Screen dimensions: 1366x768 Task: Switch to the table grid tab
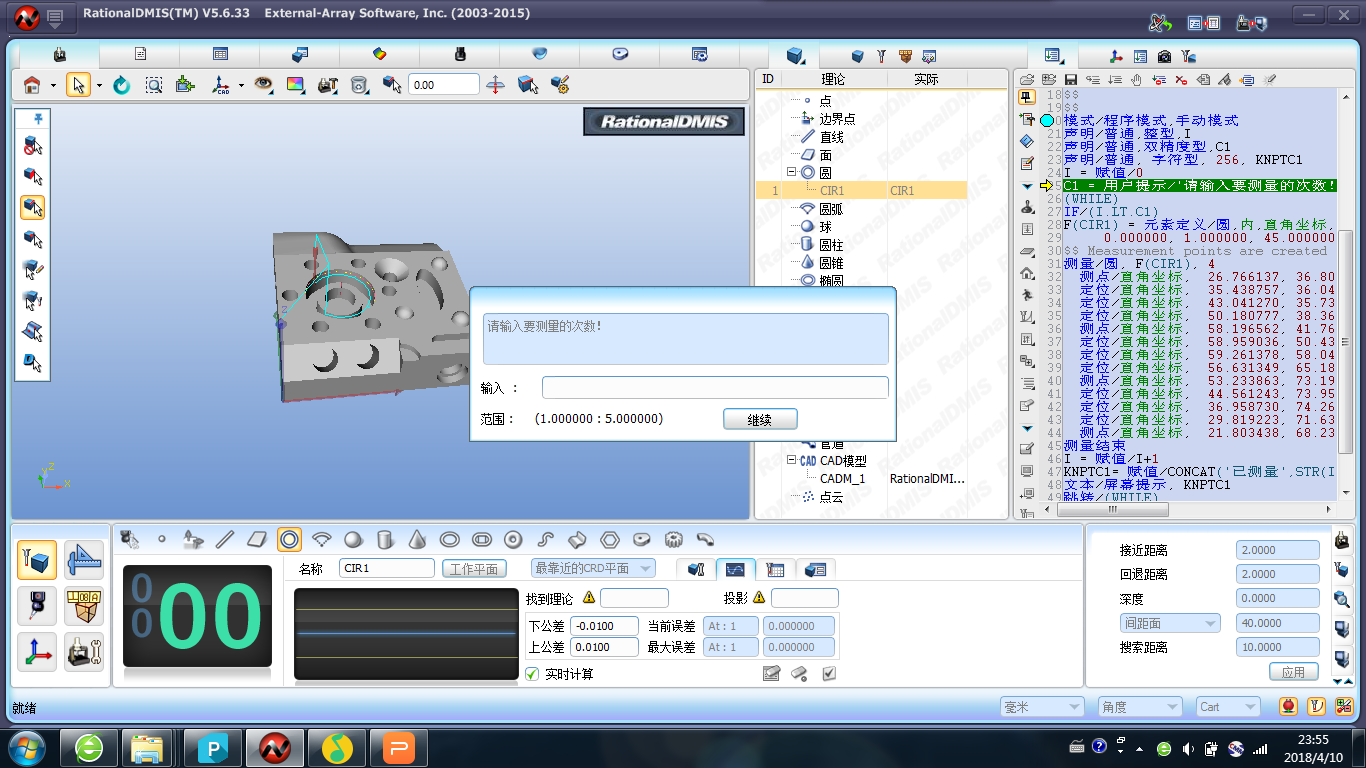tap(220, 54)
